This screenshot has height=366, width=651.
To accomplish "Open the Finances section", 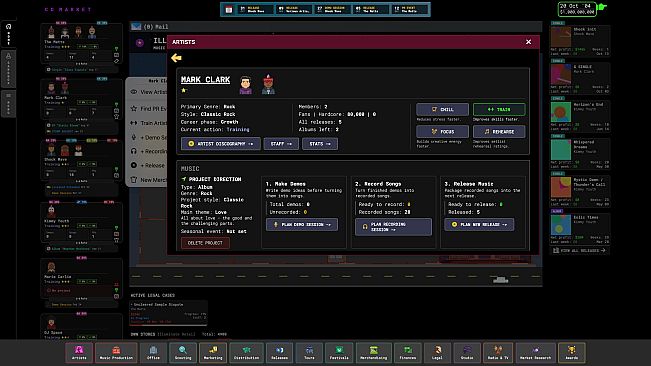I will point(408,352).
